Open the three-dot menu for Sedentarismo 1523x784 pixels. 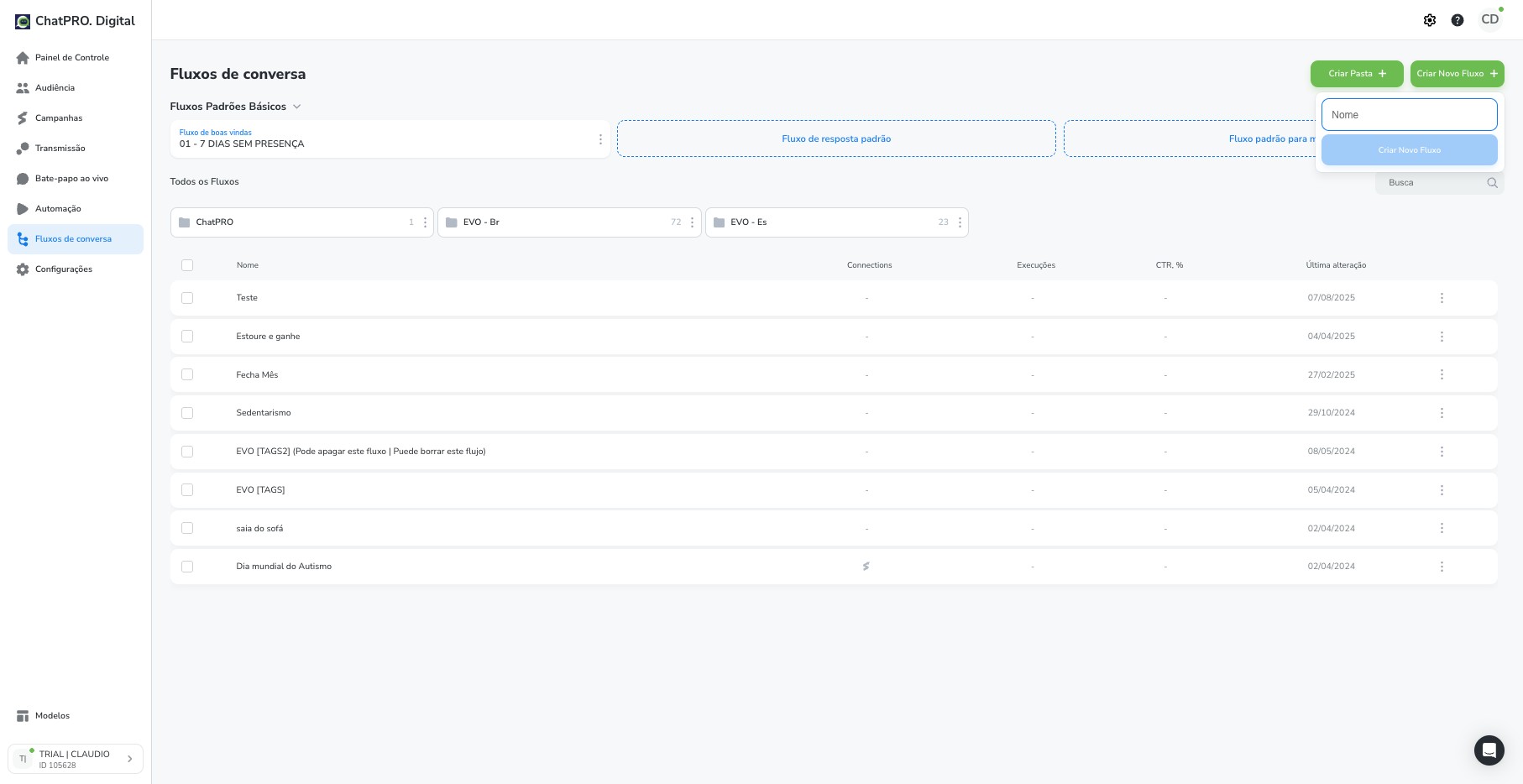coord(1442,413)
